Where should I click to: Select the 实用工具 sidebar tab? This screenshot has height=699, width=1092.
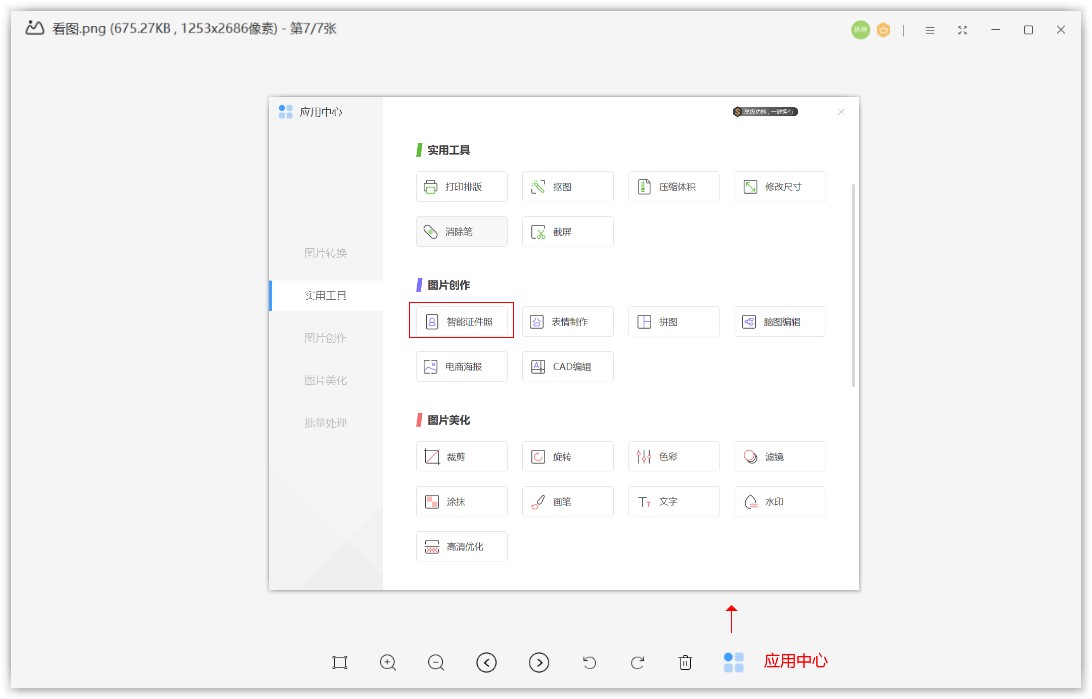tap(326, 295)
